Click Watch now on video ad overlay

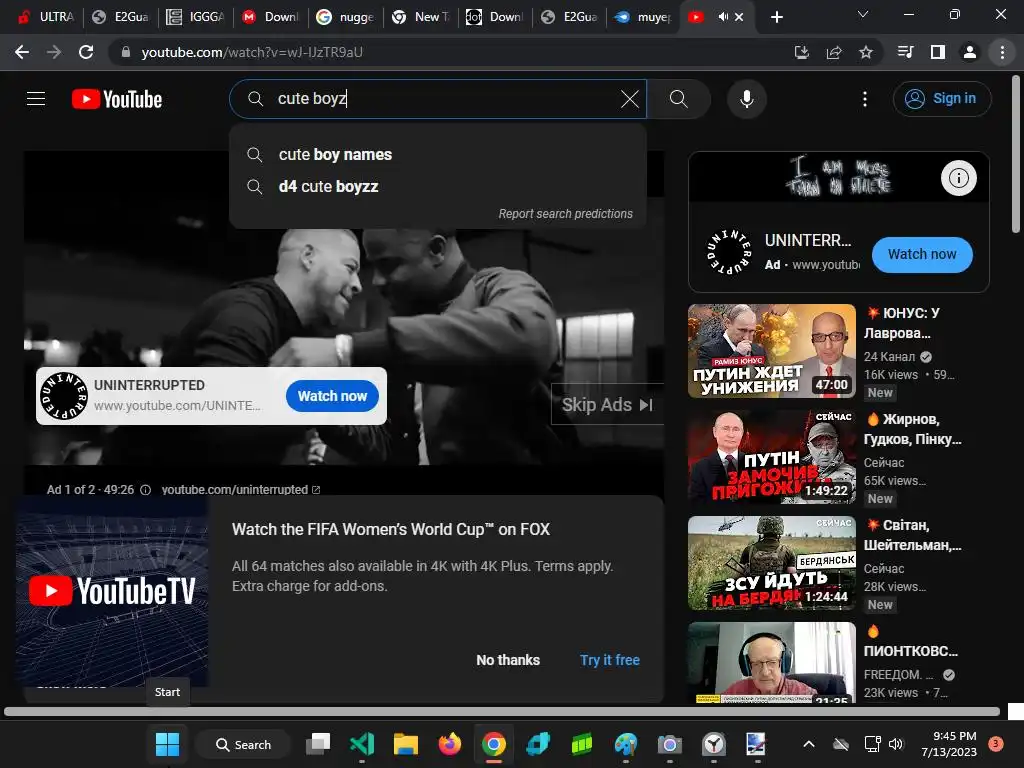(x=332, y=396)
